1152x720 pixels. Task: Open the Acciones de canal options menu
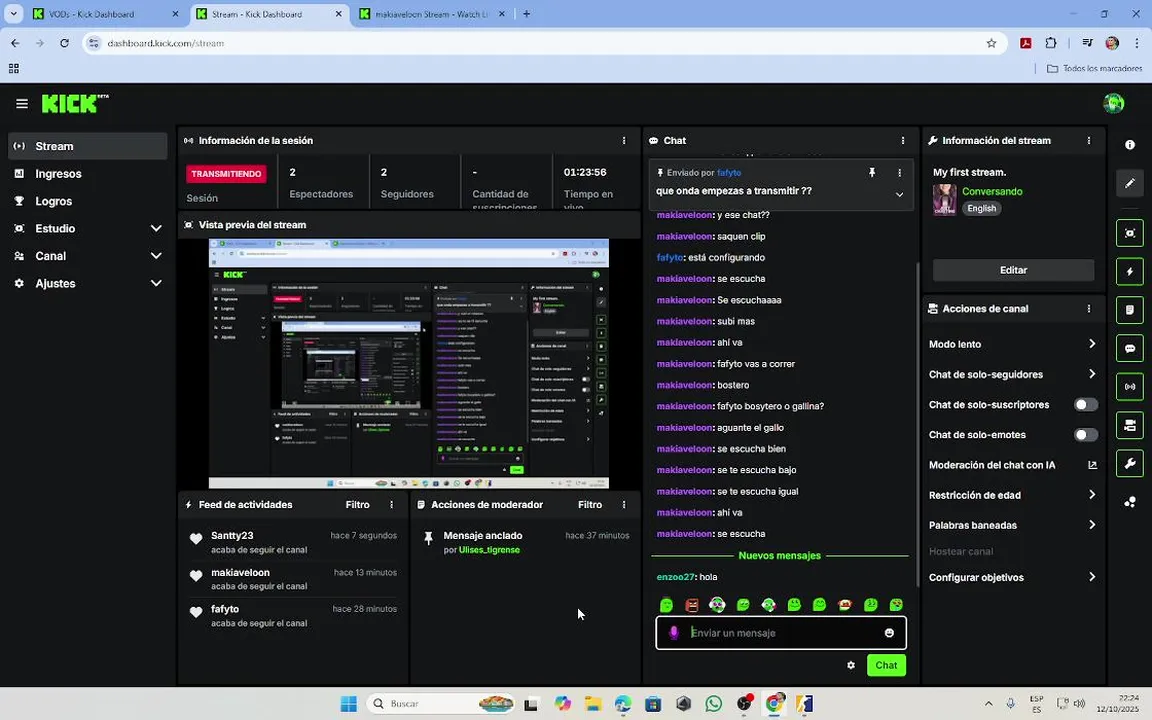pos(1089,309)
